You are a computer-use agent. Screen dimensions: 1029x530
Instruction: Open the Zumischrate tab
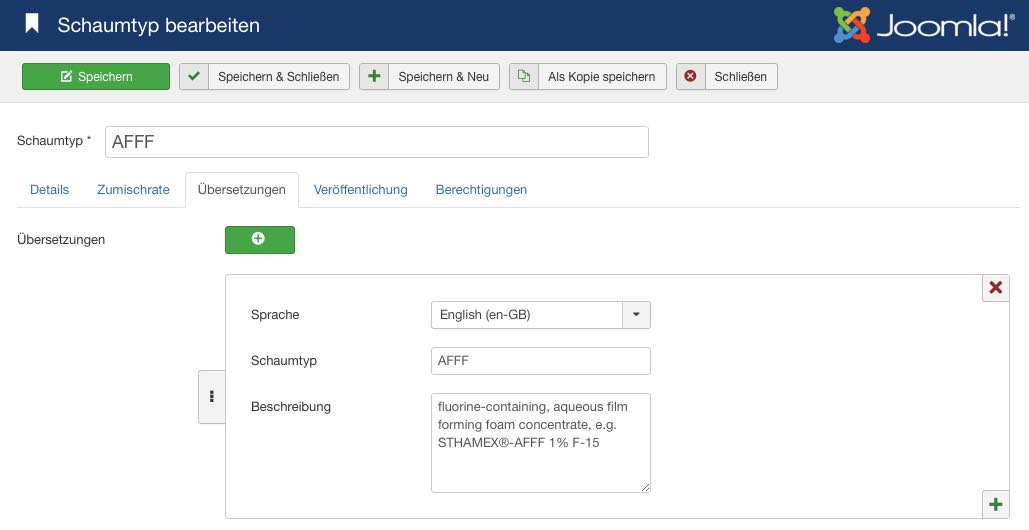coord(133,190)
